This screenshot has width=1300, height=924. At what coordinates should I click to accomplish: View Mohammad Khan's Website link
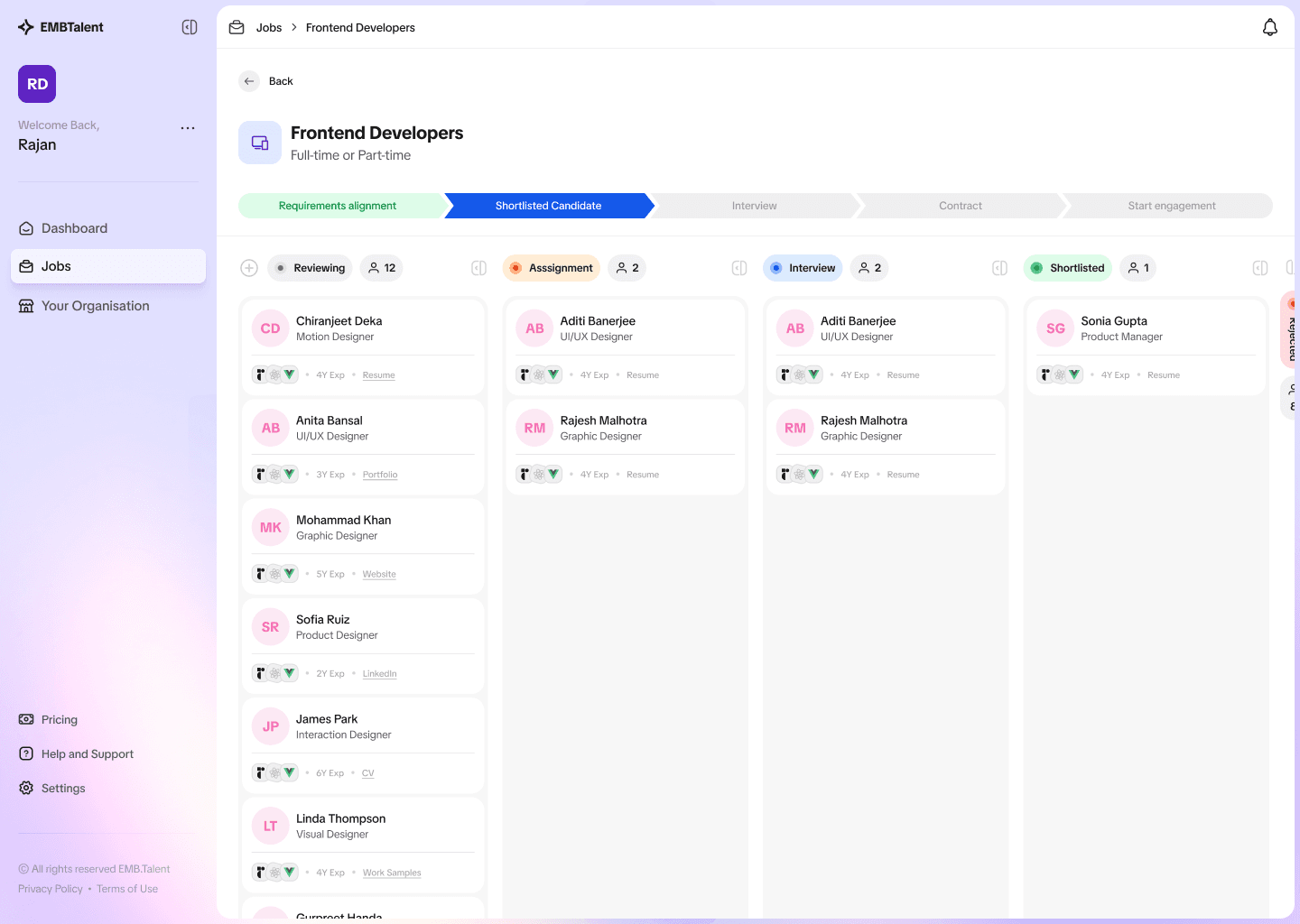tap(378, 573)
